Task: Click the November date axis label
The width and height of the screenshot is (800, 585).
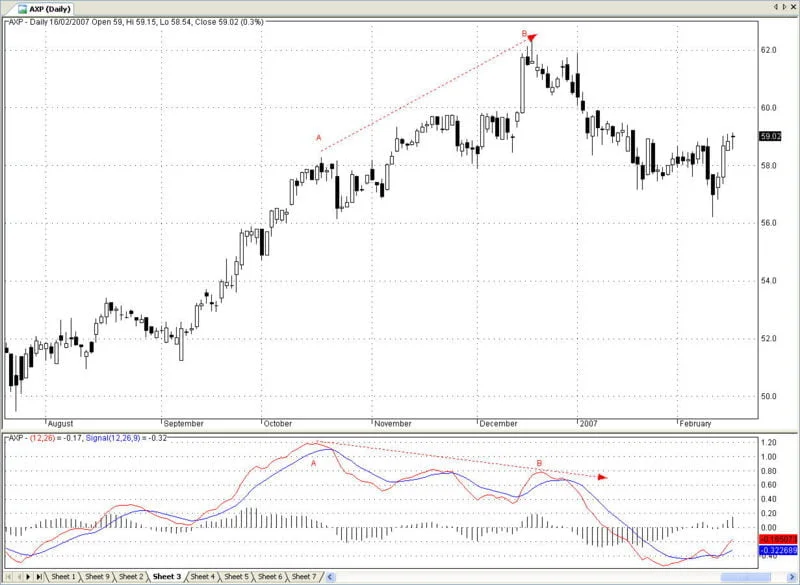Action: [x=393, y=423]
